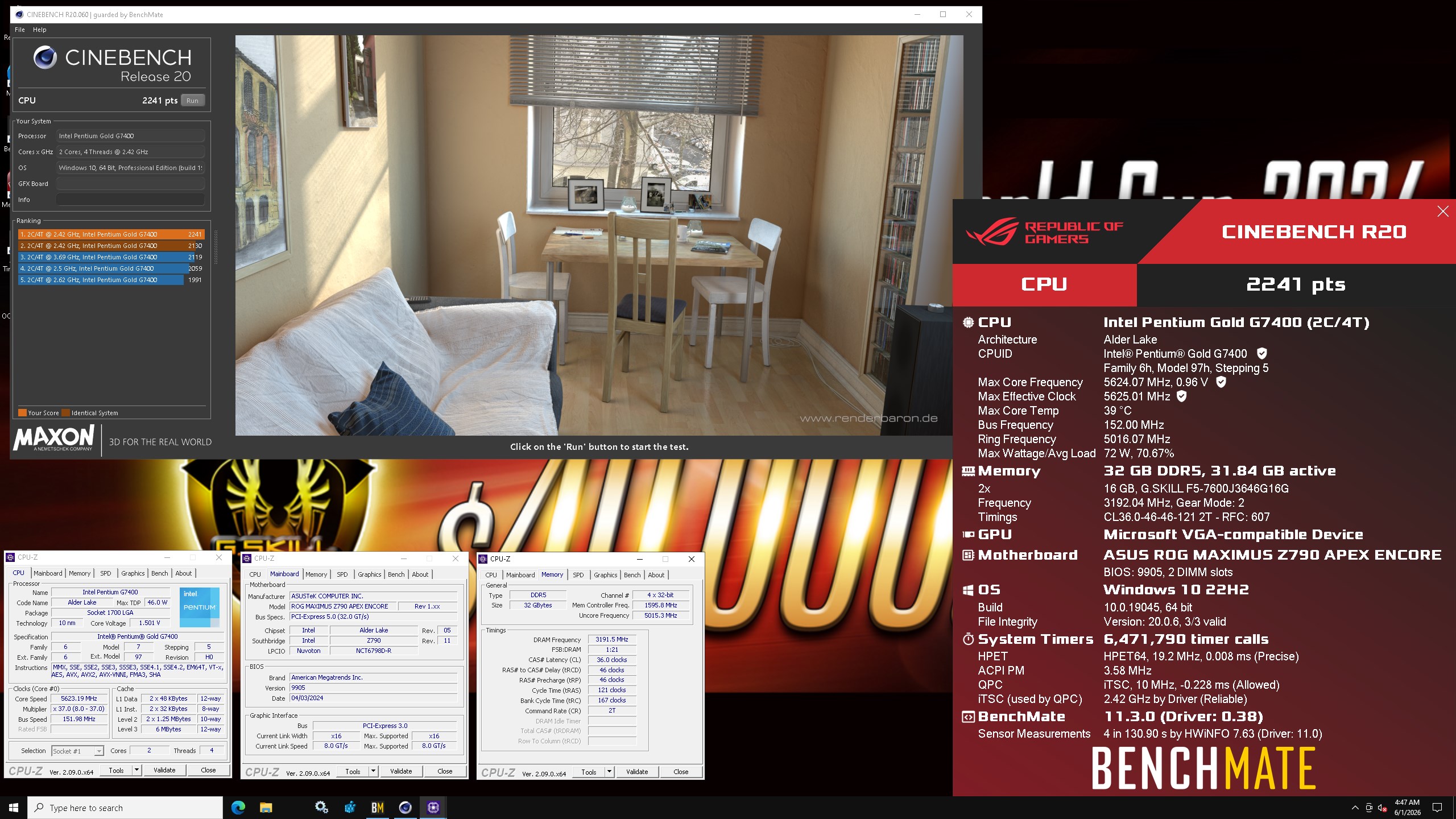Open the Cinebench File menu

pyautogui.click(x=20, y=30)
